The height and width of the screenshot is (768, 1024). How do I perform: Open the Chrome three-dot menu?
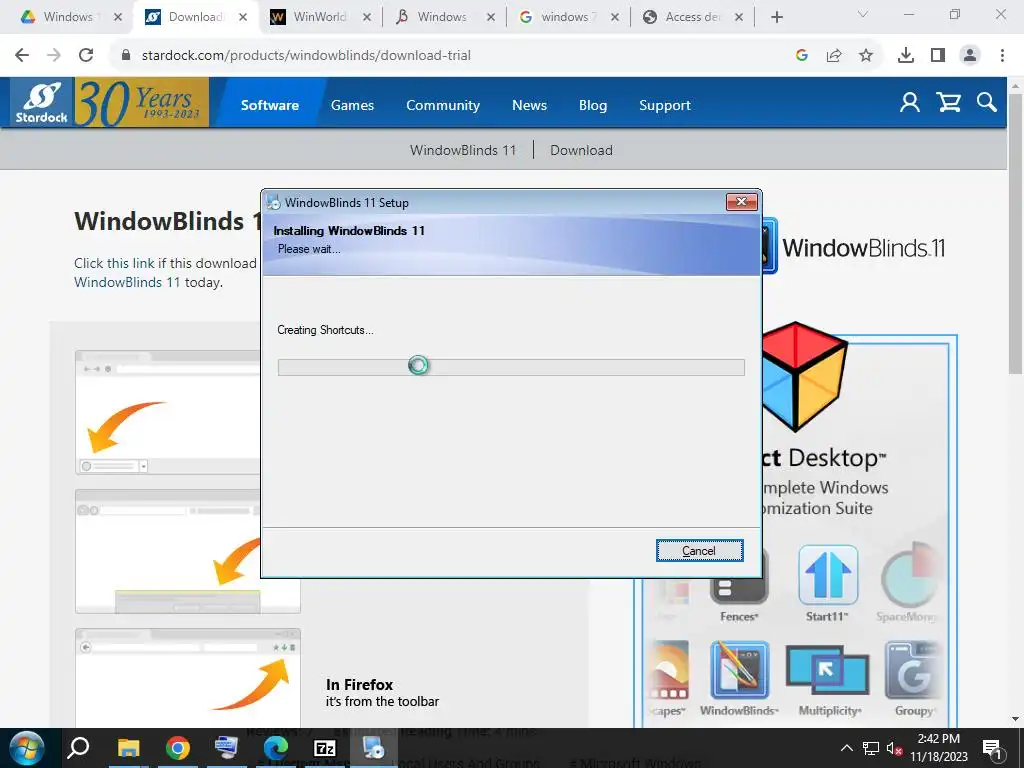(1002, 56)
